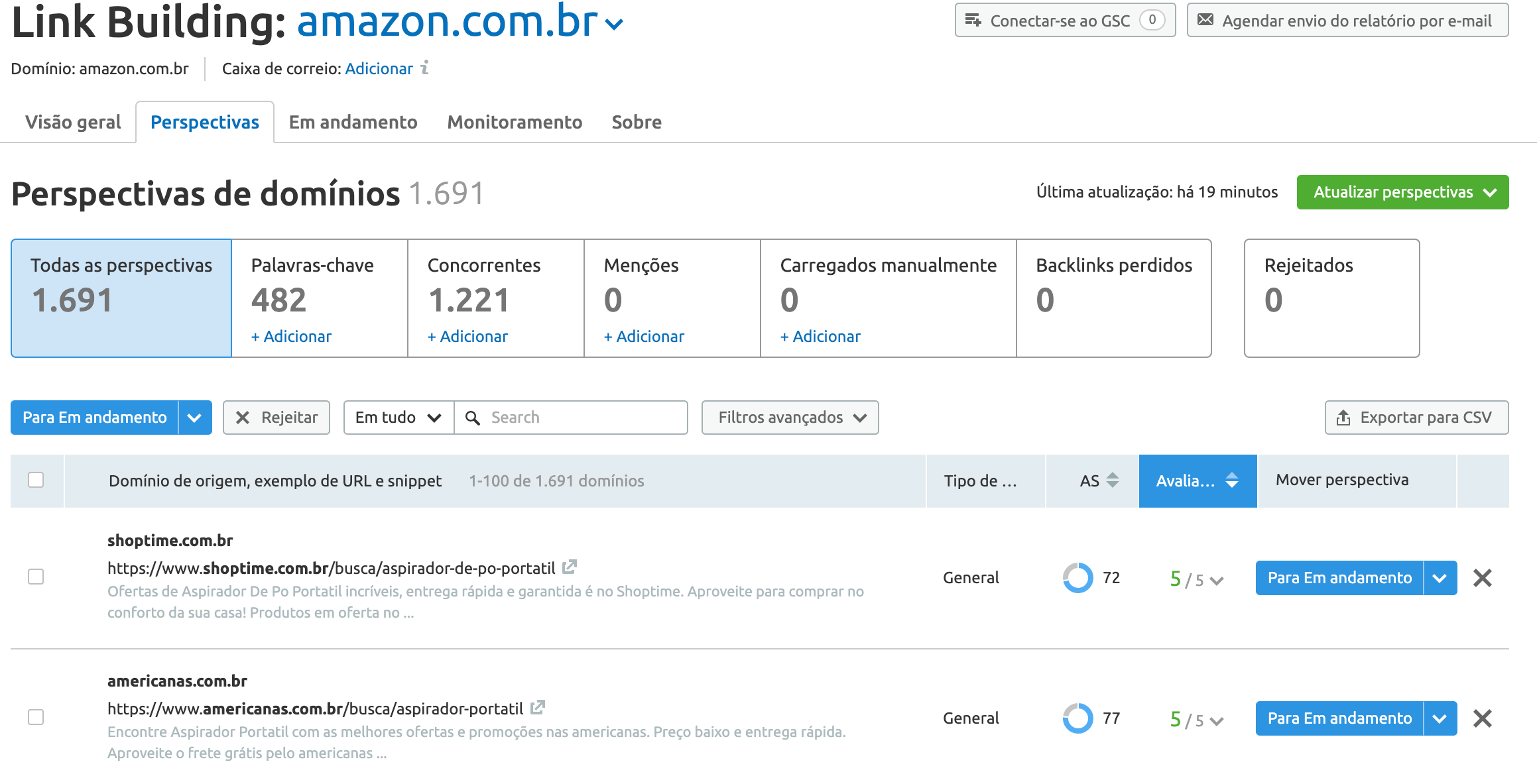Go to the Monitoramento tab
Image resolution: width=1537 pixels, height=784 pixels.
point(515,122)
